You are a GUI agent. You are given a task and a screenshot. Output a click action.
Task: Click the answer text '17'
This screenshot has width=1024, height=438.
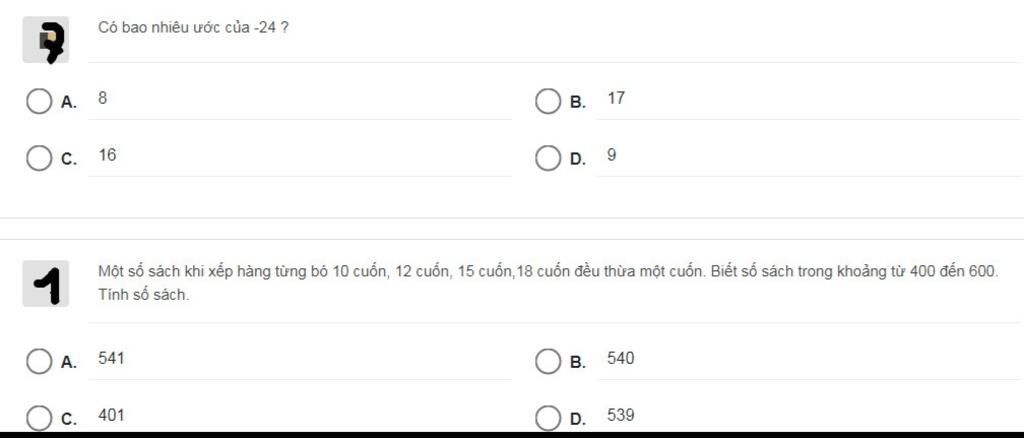(x=616, y=99)
